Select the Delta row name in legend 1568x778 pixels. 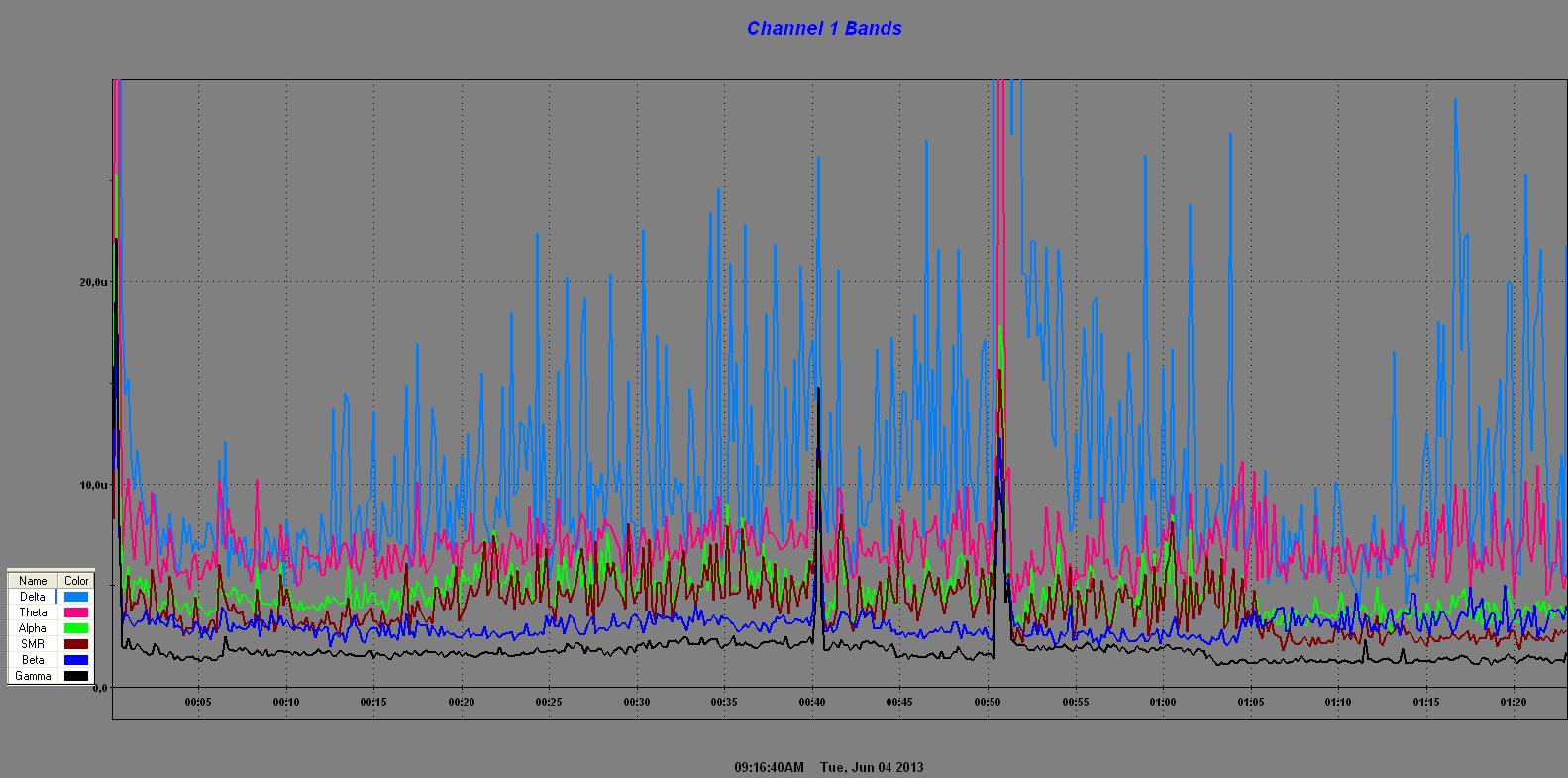tap(33, 597)
